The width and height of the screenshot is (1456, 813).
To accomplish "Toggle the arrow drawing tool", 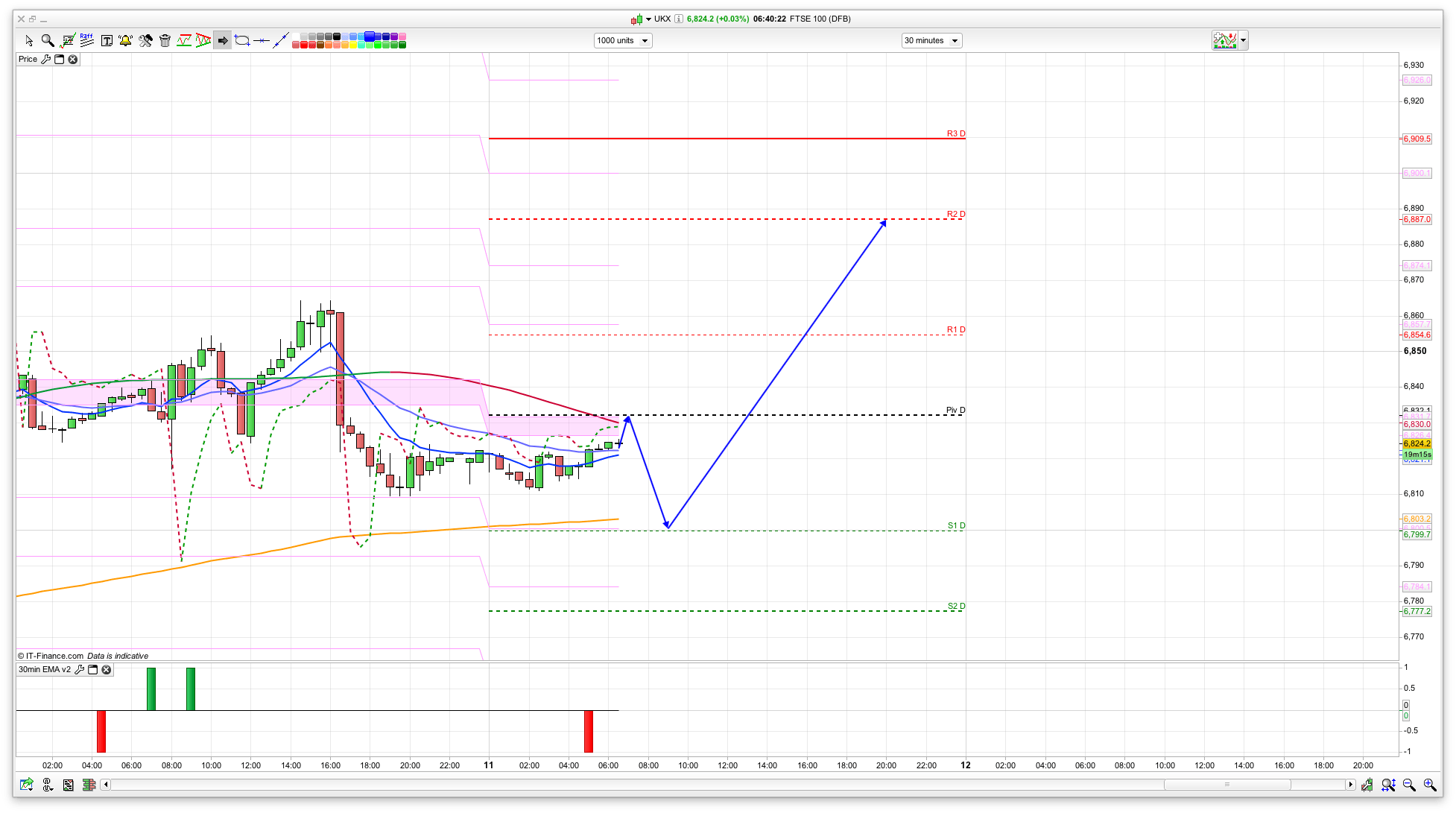I will [x=222, y=40].
